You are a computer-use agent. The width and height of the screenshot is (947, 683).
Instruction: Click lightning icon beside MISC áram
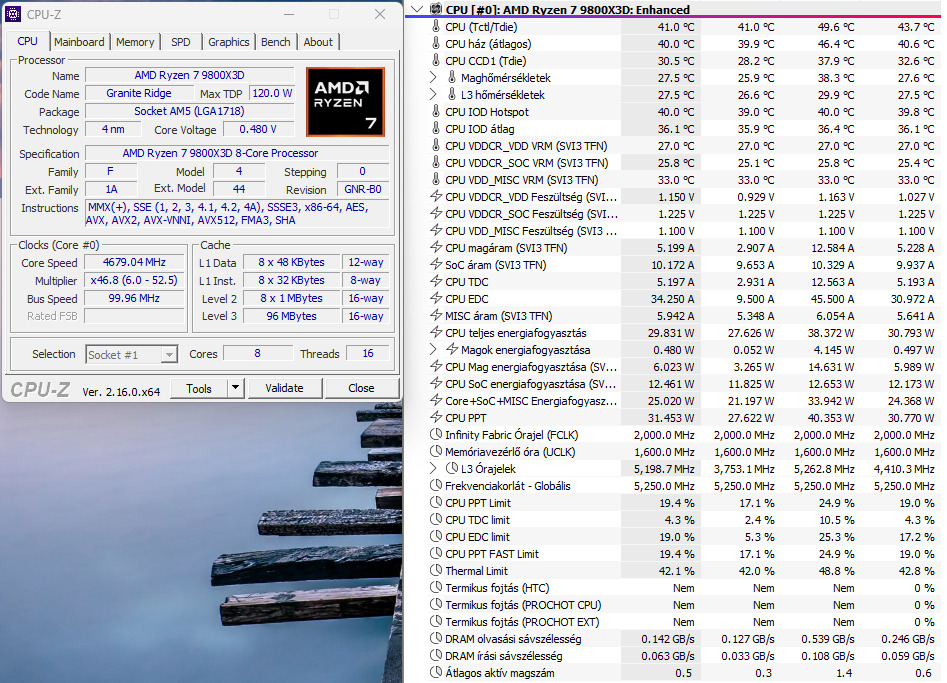coord(435,315)
